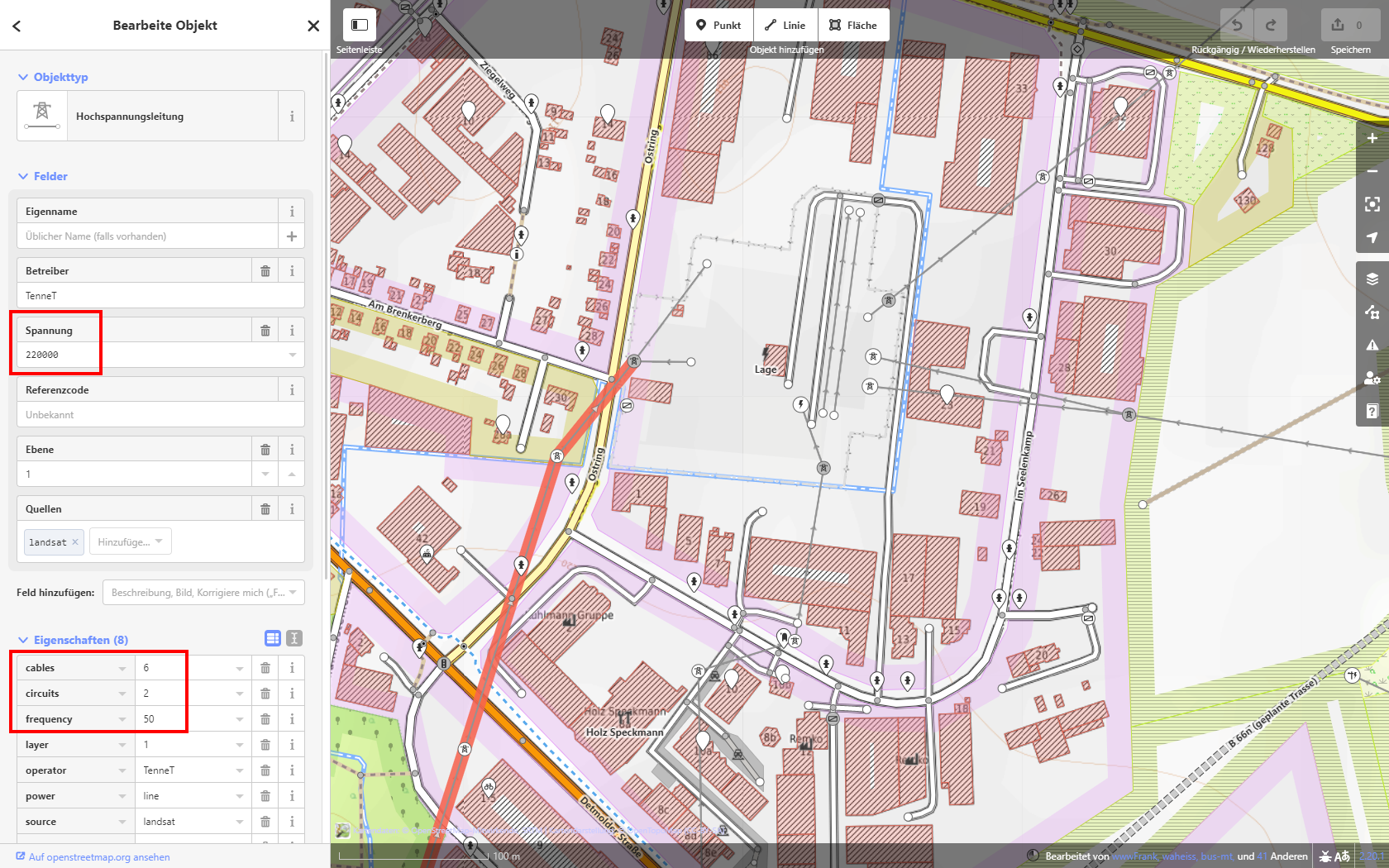Edit the layer tag value
Screen dimensions: 1389x868
[x=193, y=745]
